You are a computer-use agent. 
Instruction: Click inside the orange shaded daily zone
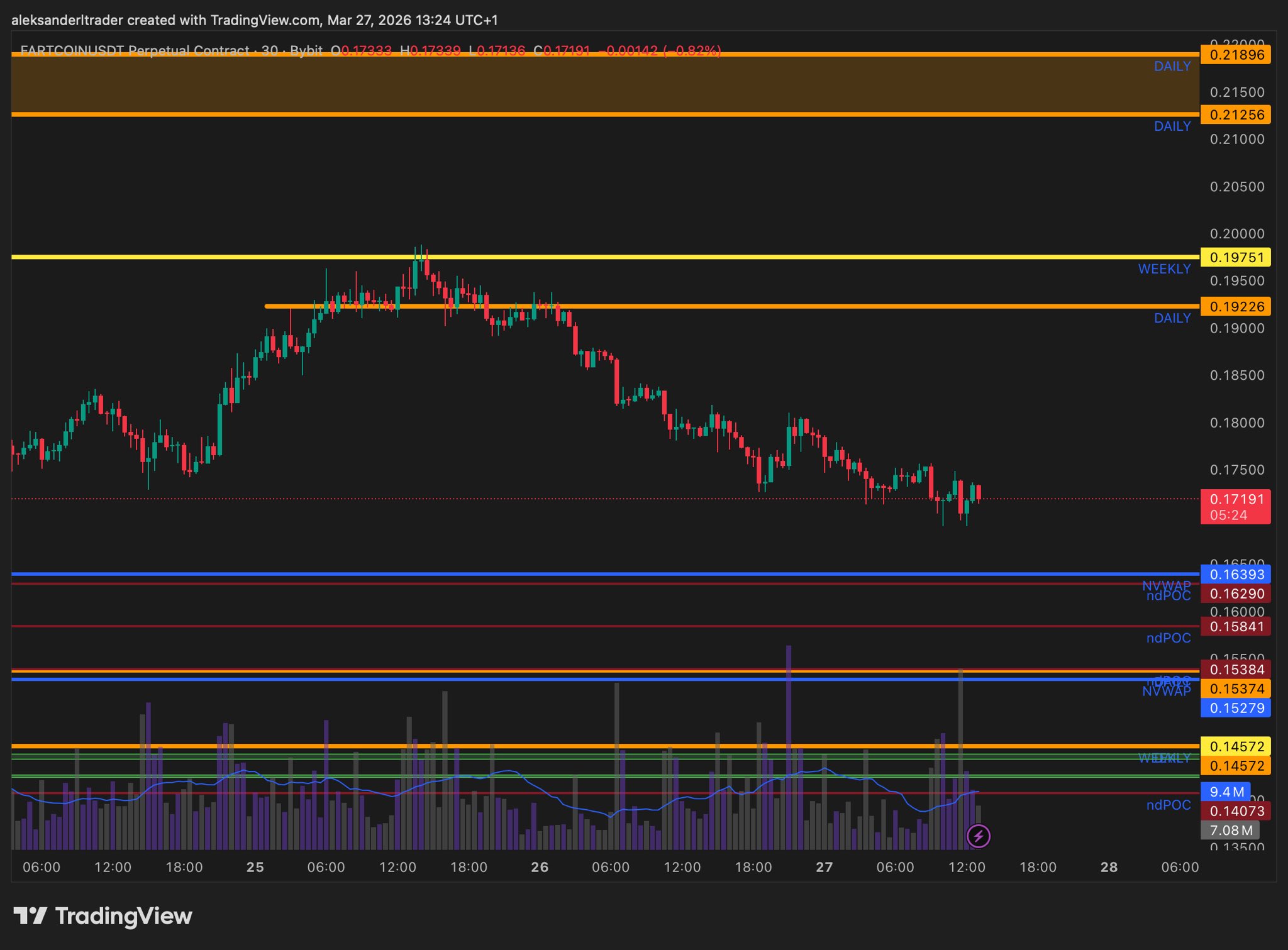pyautogui.click(x=604, y=85)
